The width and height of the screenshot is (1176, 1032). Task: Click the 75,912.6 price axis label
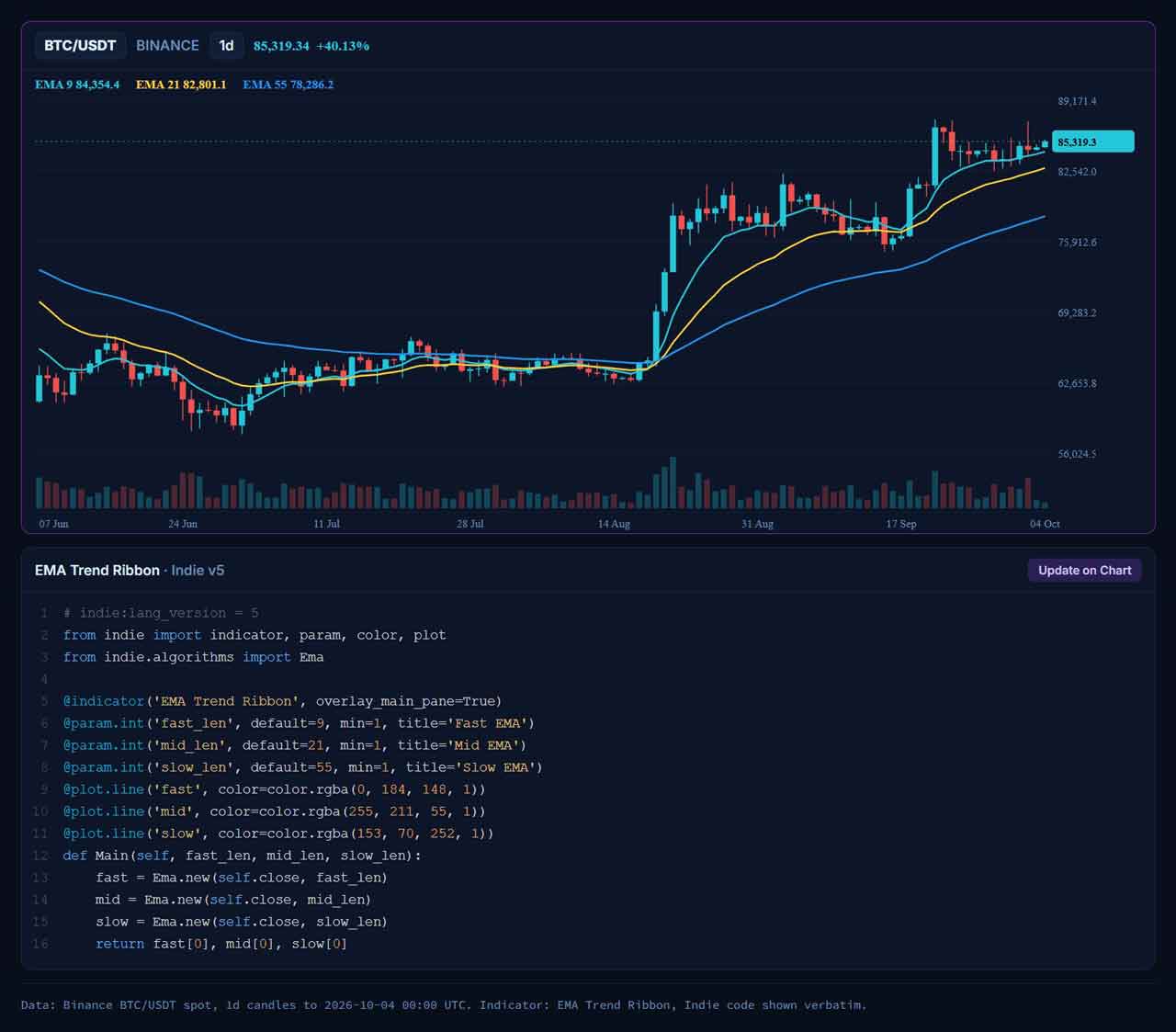1077,243
